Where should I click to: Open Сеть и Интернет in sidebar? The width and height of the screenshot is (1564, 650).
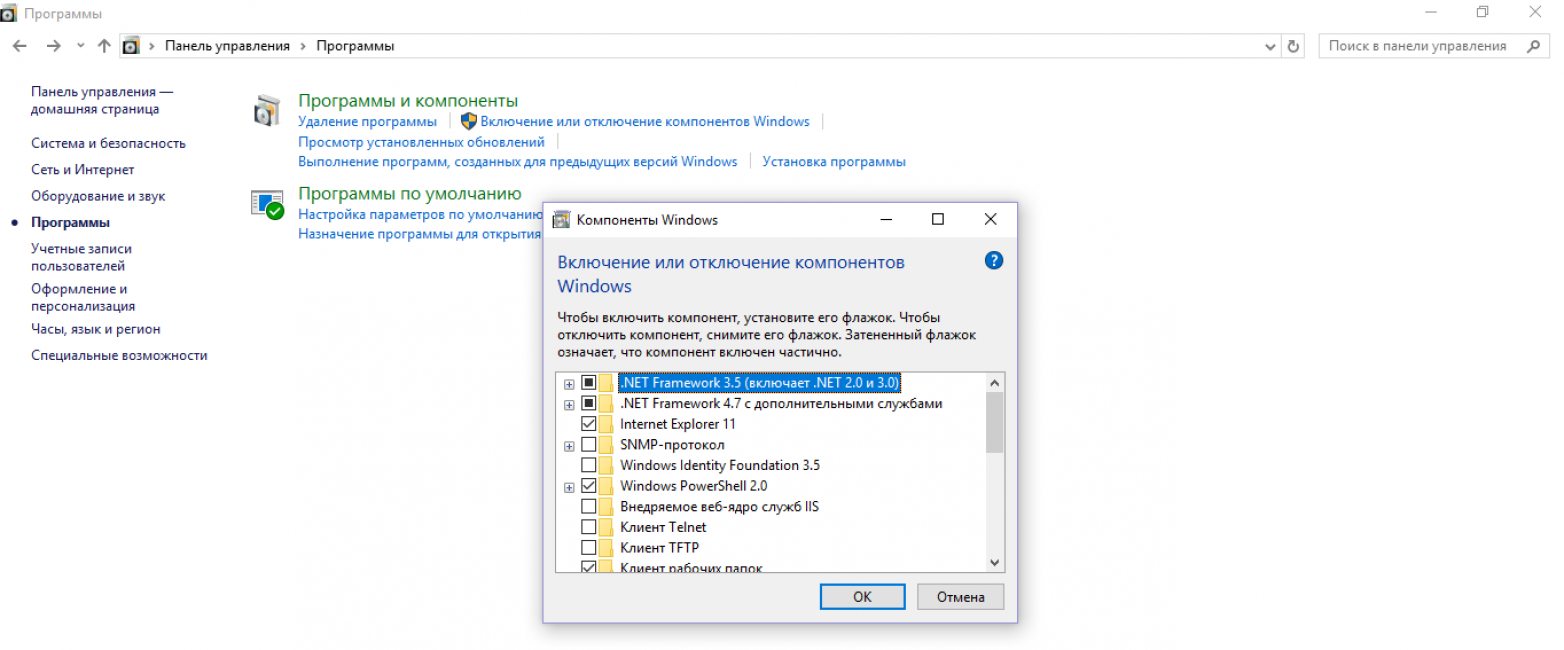click(82, 170)
